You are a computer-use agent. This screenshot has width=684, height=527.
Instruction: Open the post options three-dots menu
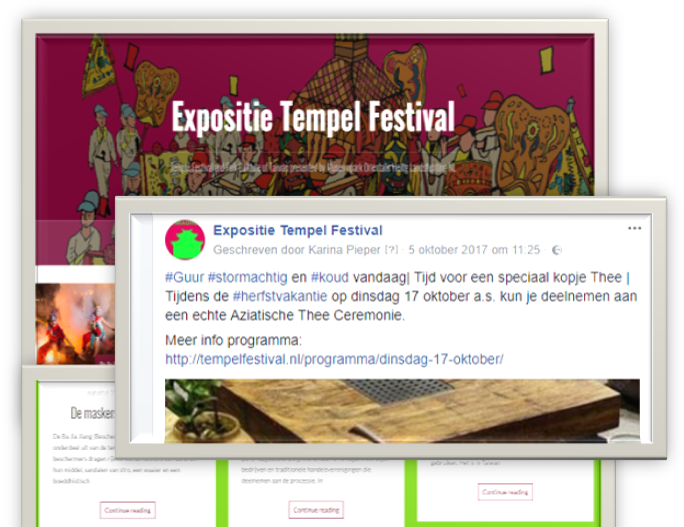tap(634, 229)
